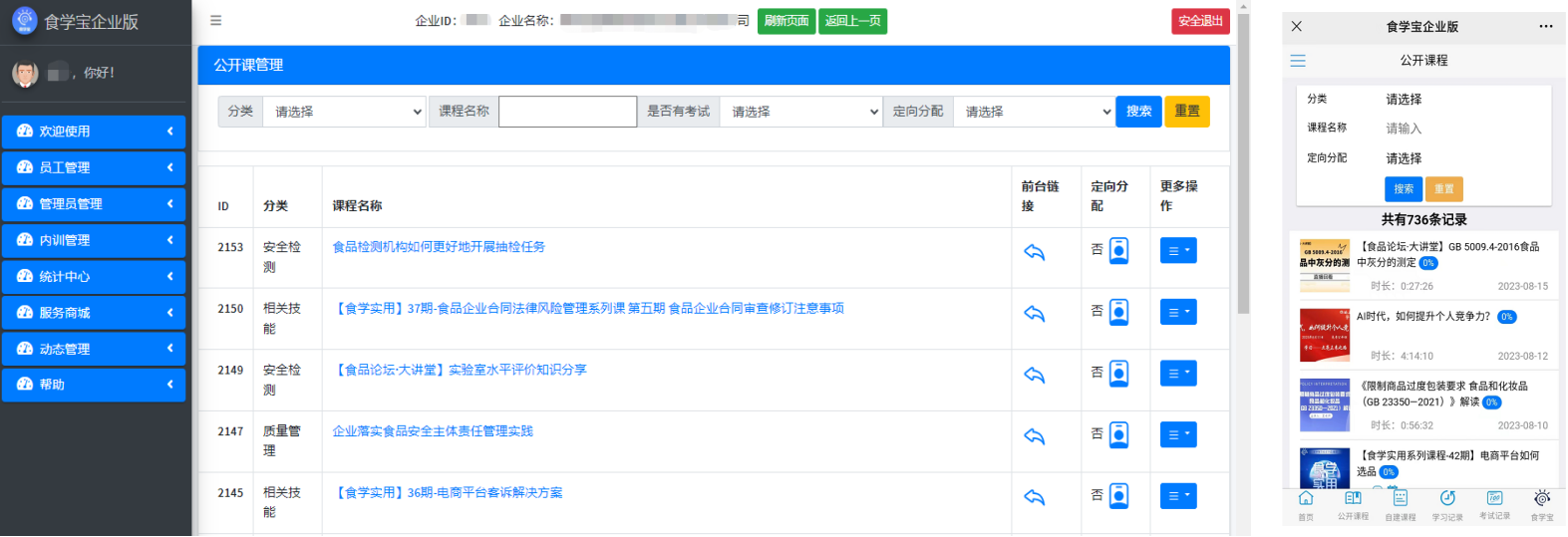Expand more actions dropdown for course 2149

(x=1178, y=374)
